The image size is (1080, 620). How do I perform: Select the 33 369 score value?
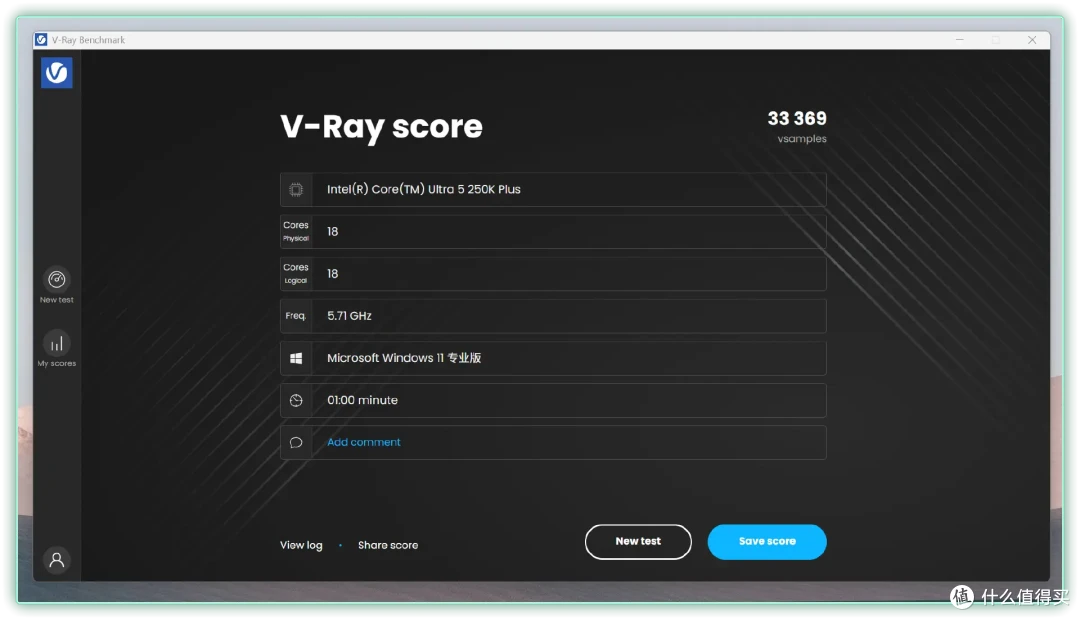797,118
